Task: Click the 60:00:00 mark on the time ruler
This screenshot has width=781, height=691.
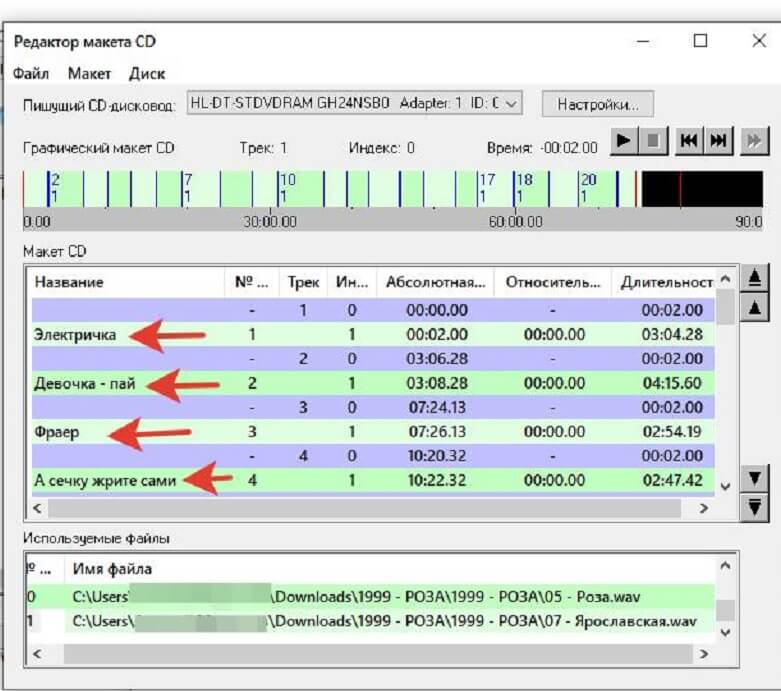Action: (x=515, y=222)
